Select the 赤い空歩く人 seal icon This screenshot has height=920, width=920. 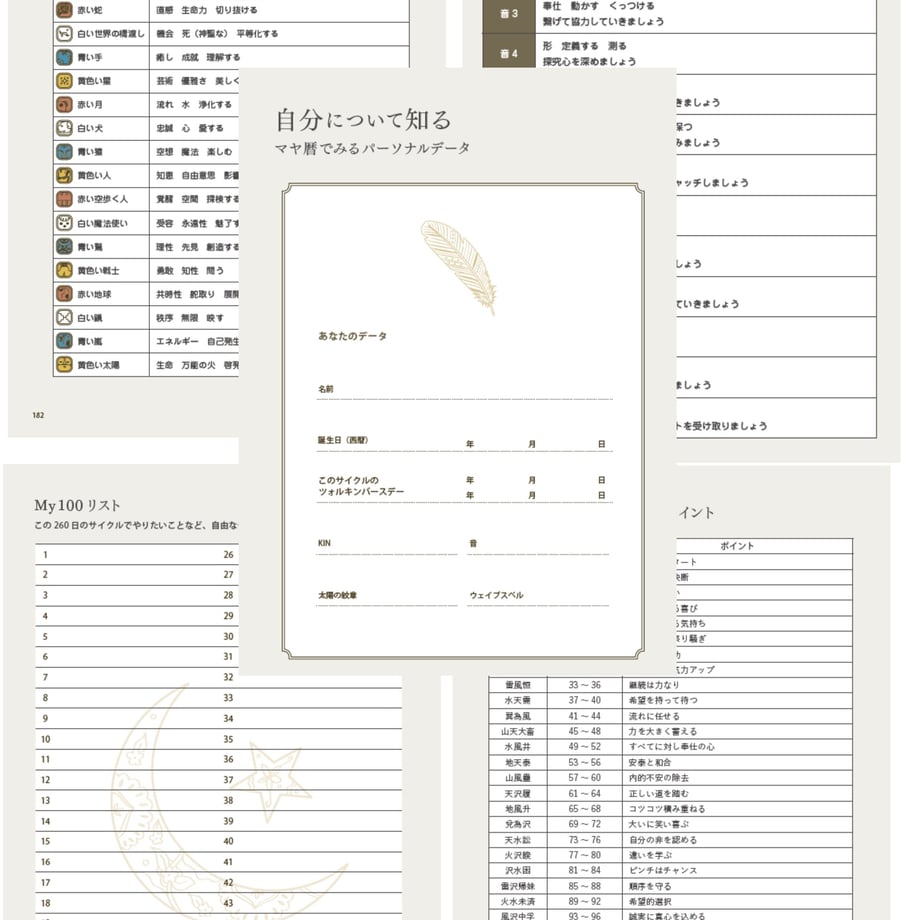(64, 199)
